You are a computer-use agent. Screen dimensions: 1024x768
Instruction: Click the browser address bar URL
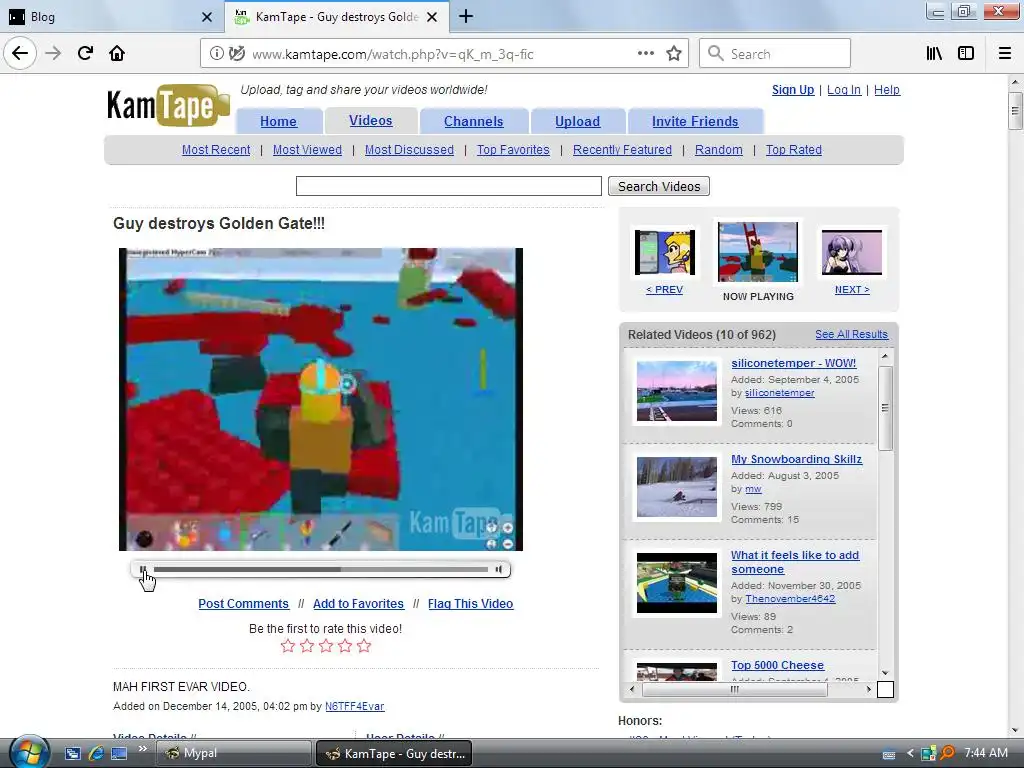[392, 54]
